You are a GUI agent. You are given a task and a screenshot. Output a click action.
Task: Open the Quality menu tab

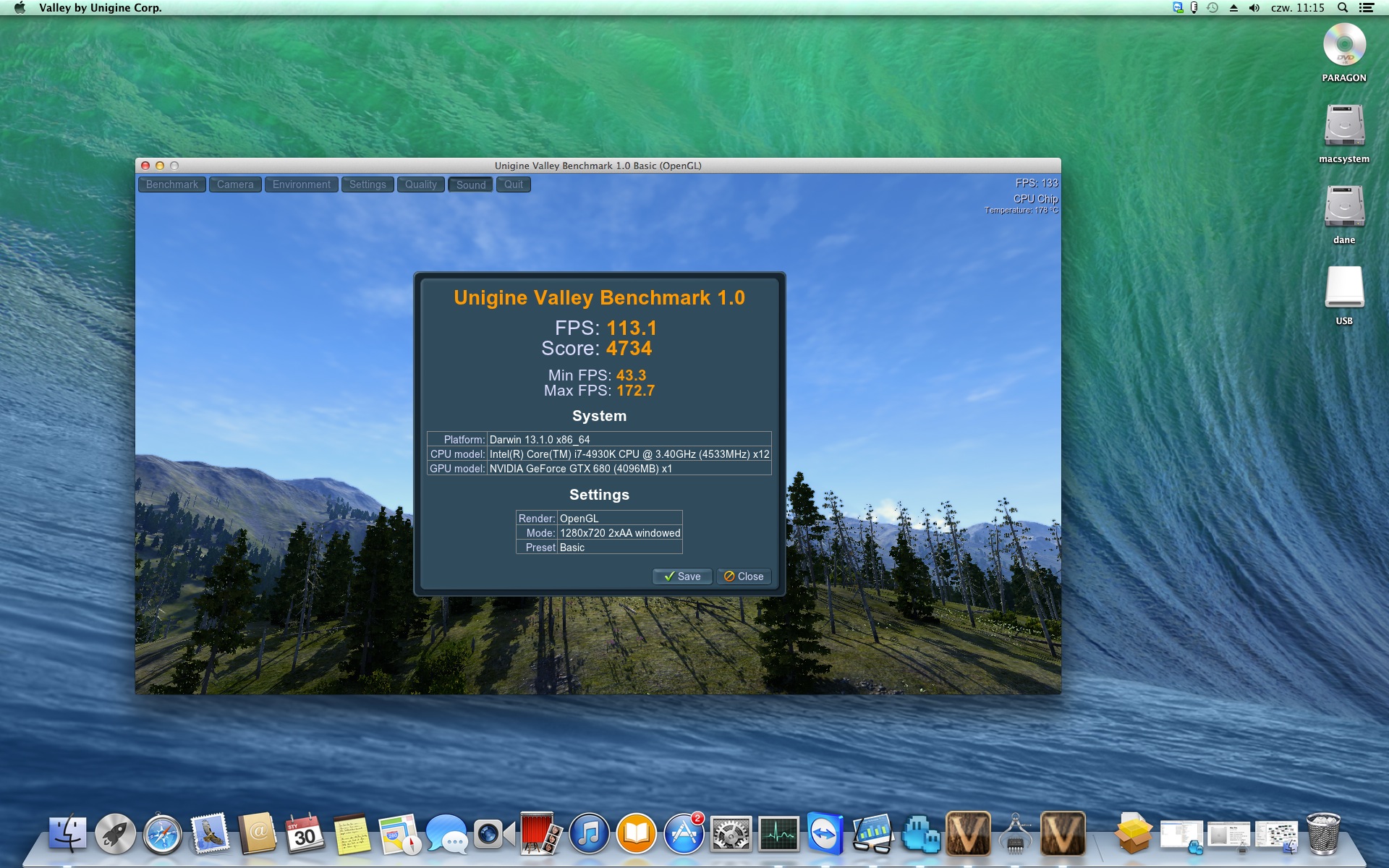tap(421, 184)
